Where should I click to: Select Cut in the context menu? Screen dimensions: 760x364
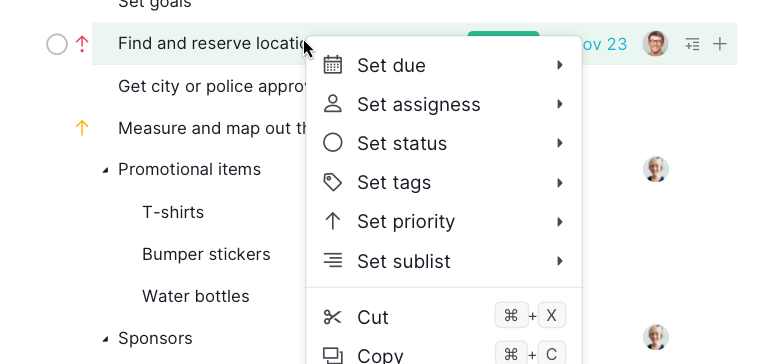[x=444, y=317]
